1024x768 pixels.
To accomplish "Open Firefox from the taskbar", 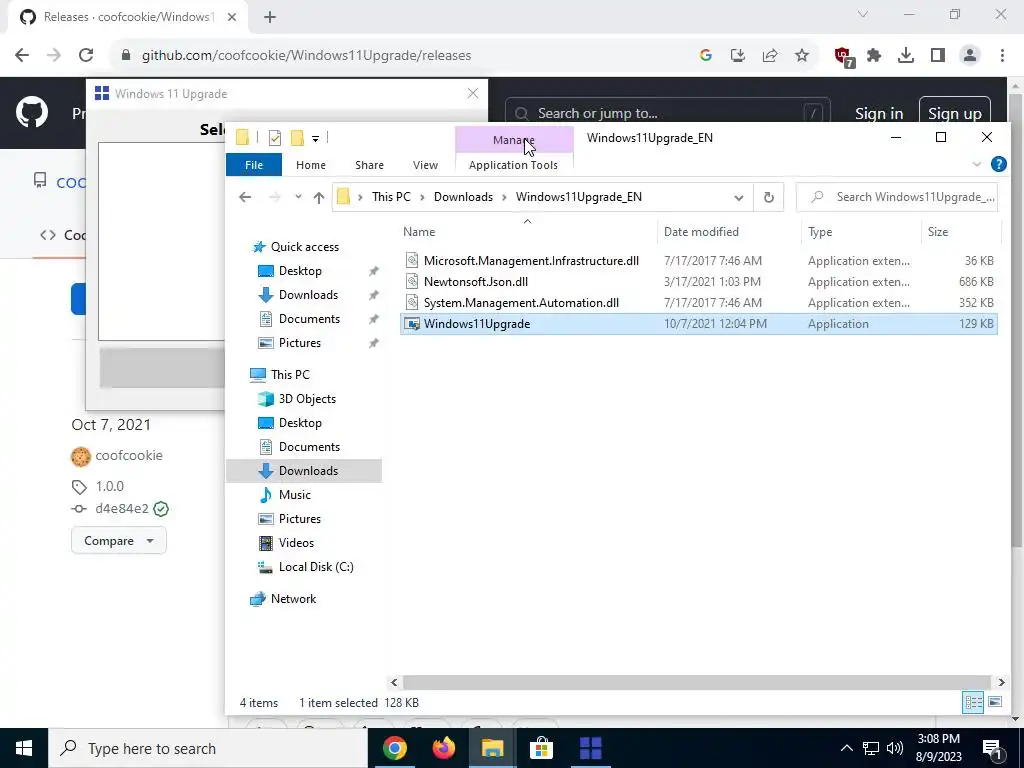I will 444,748.
